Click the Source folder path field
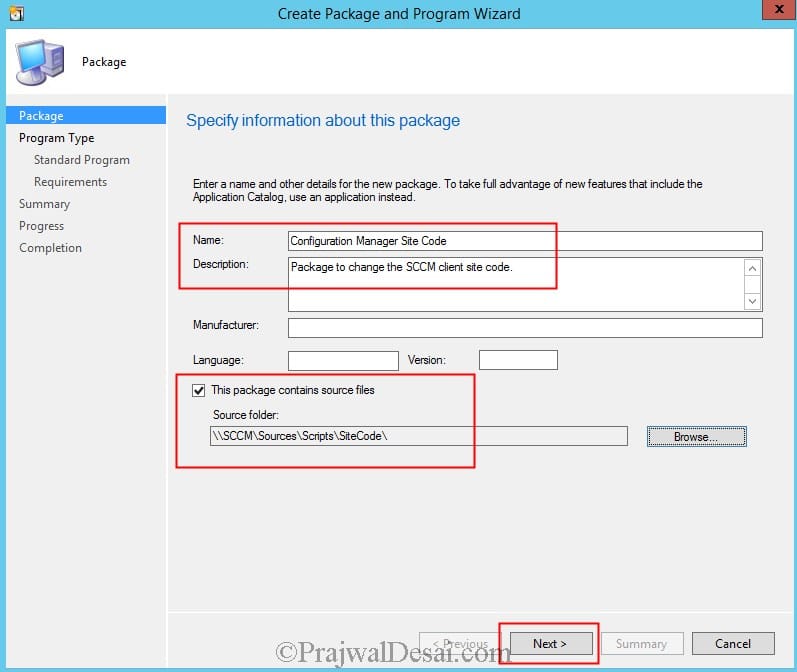 (x=419, y=436)
